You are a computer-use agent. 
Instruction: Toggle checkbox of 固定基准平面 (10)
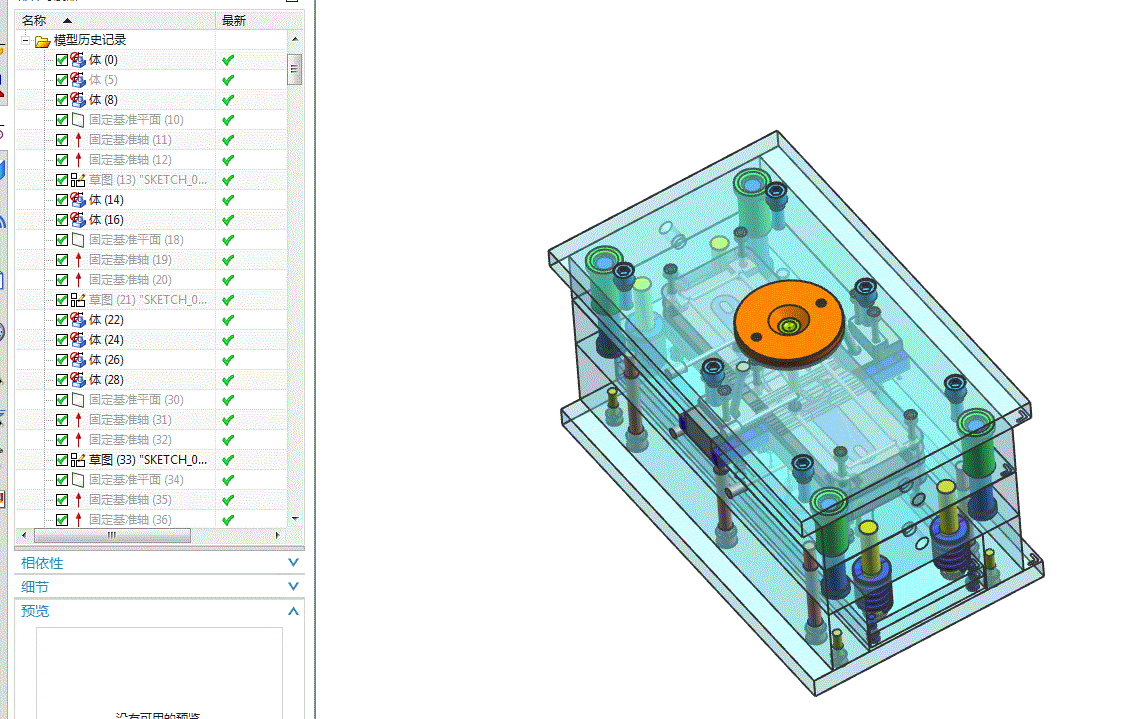[62, 120]
